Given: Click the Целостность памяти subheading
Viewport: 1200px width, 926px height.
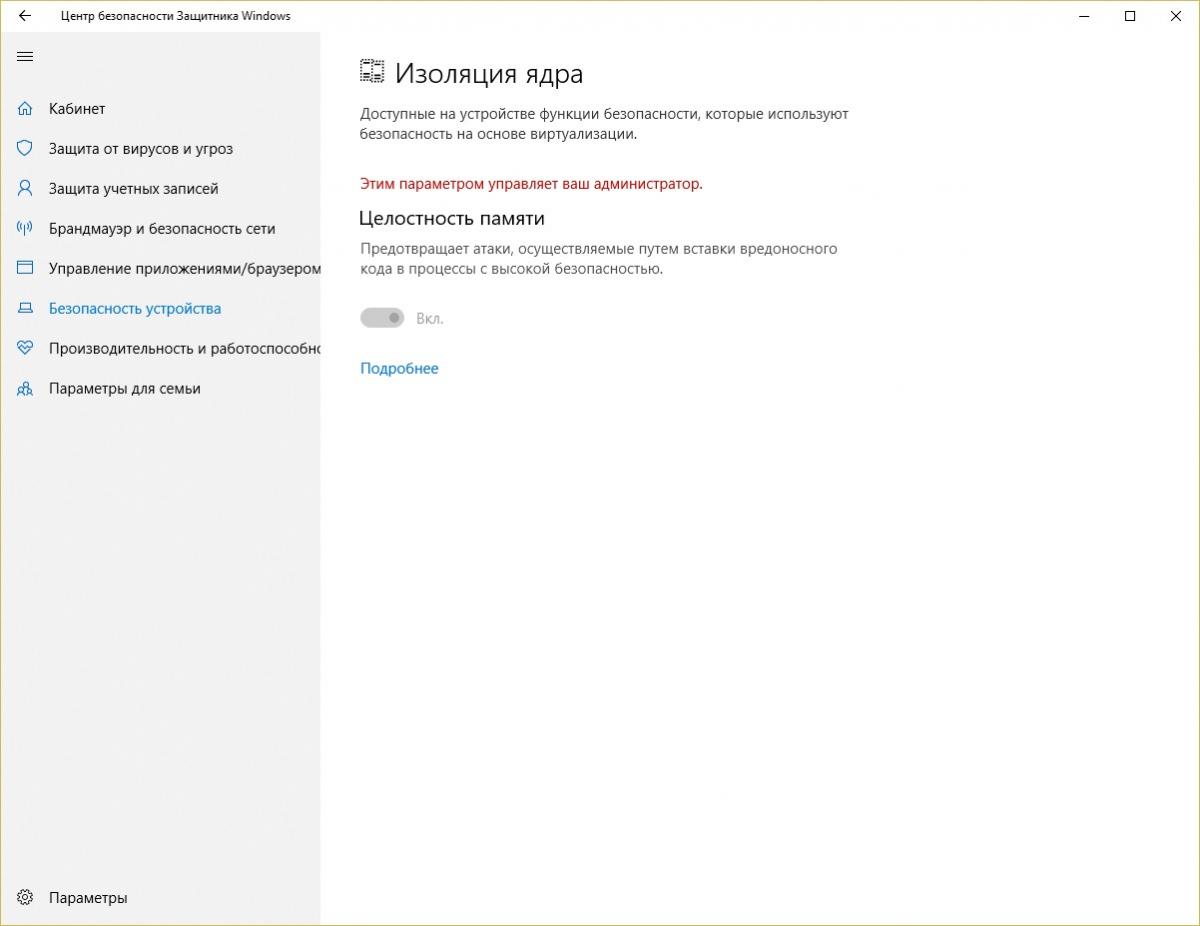Looking at the screenshot, I should 452,218.
